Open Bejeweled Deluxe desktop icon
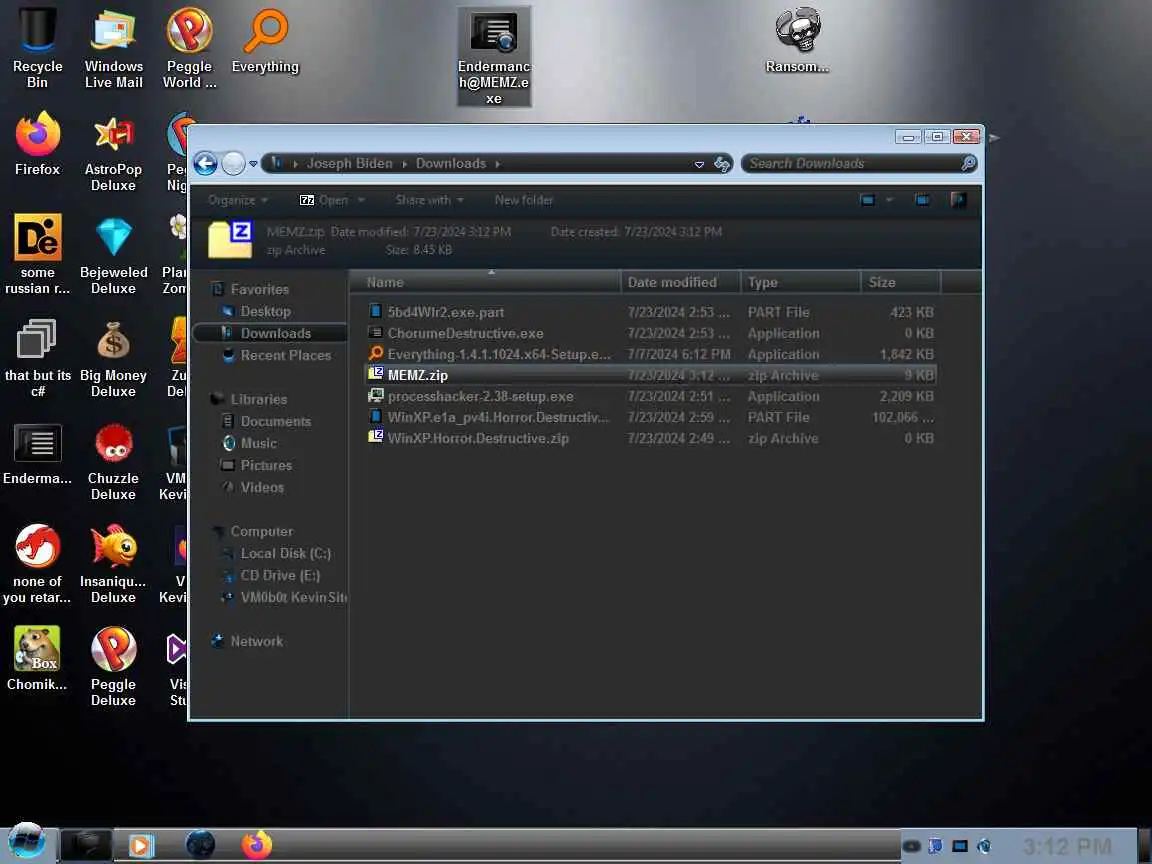Screen dimensions: 1152x864 pos(113,255)
